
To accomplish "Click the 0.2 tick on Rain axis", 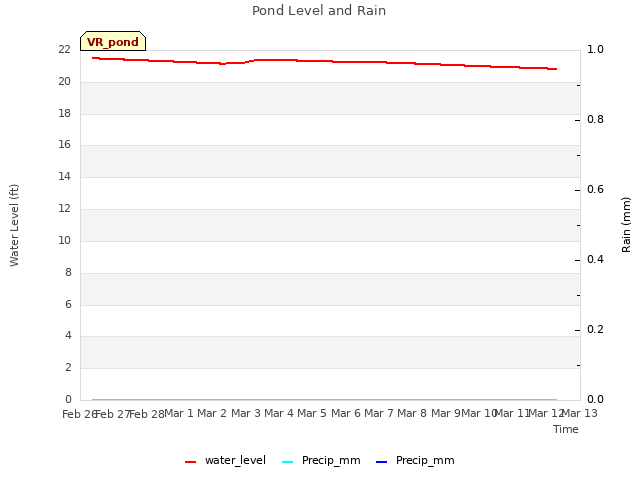I will coord(595,329).
